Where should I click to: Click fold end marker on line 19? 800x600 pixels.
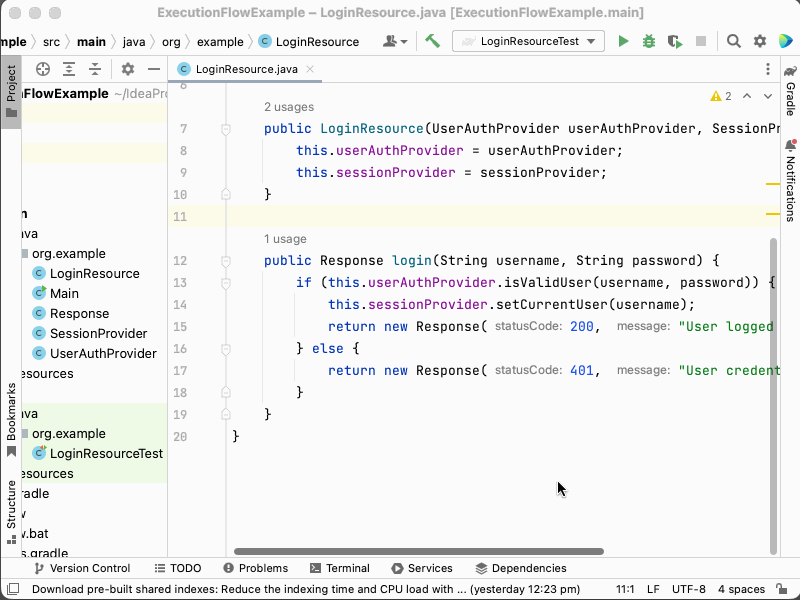pos(226,414)
